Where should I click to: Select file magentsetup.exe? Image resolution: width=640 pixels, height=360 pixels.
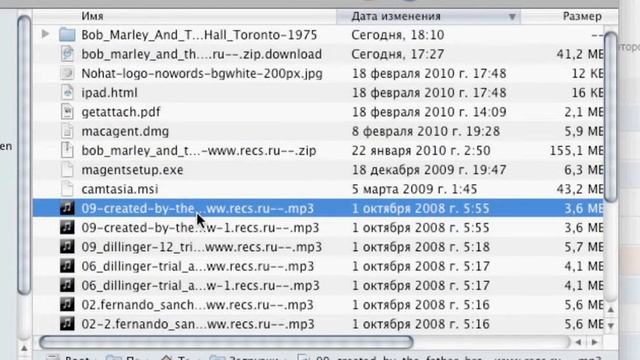(x=132, y=170)
